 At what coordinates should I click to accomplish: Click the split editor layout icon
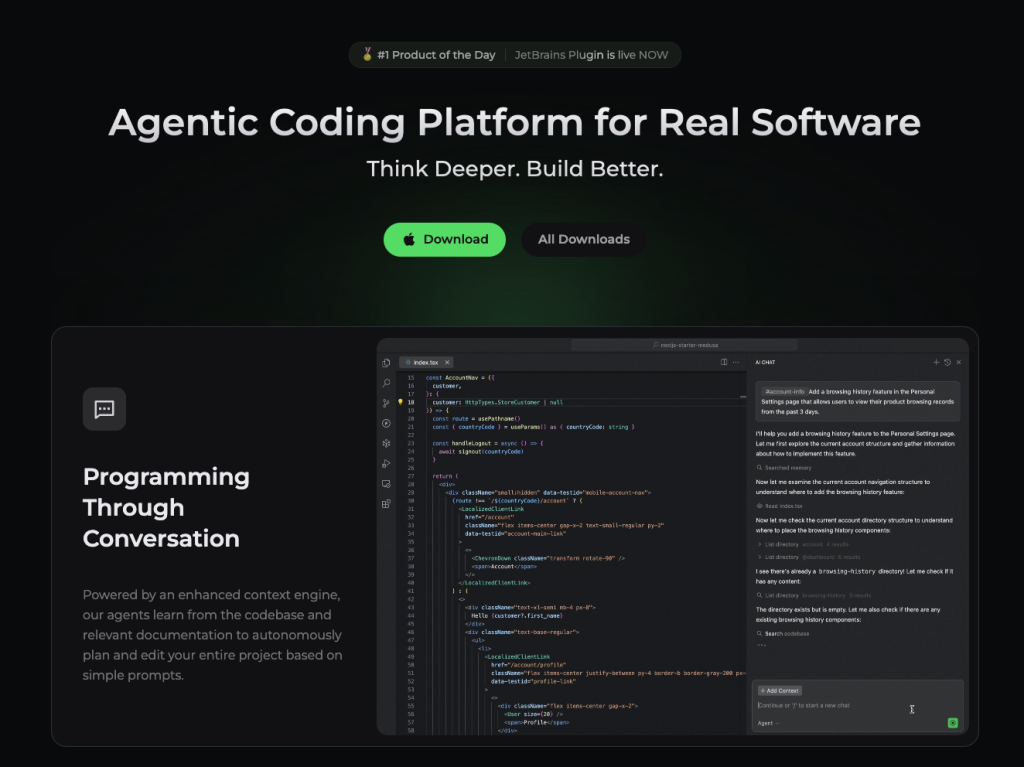tap(724, 362)
